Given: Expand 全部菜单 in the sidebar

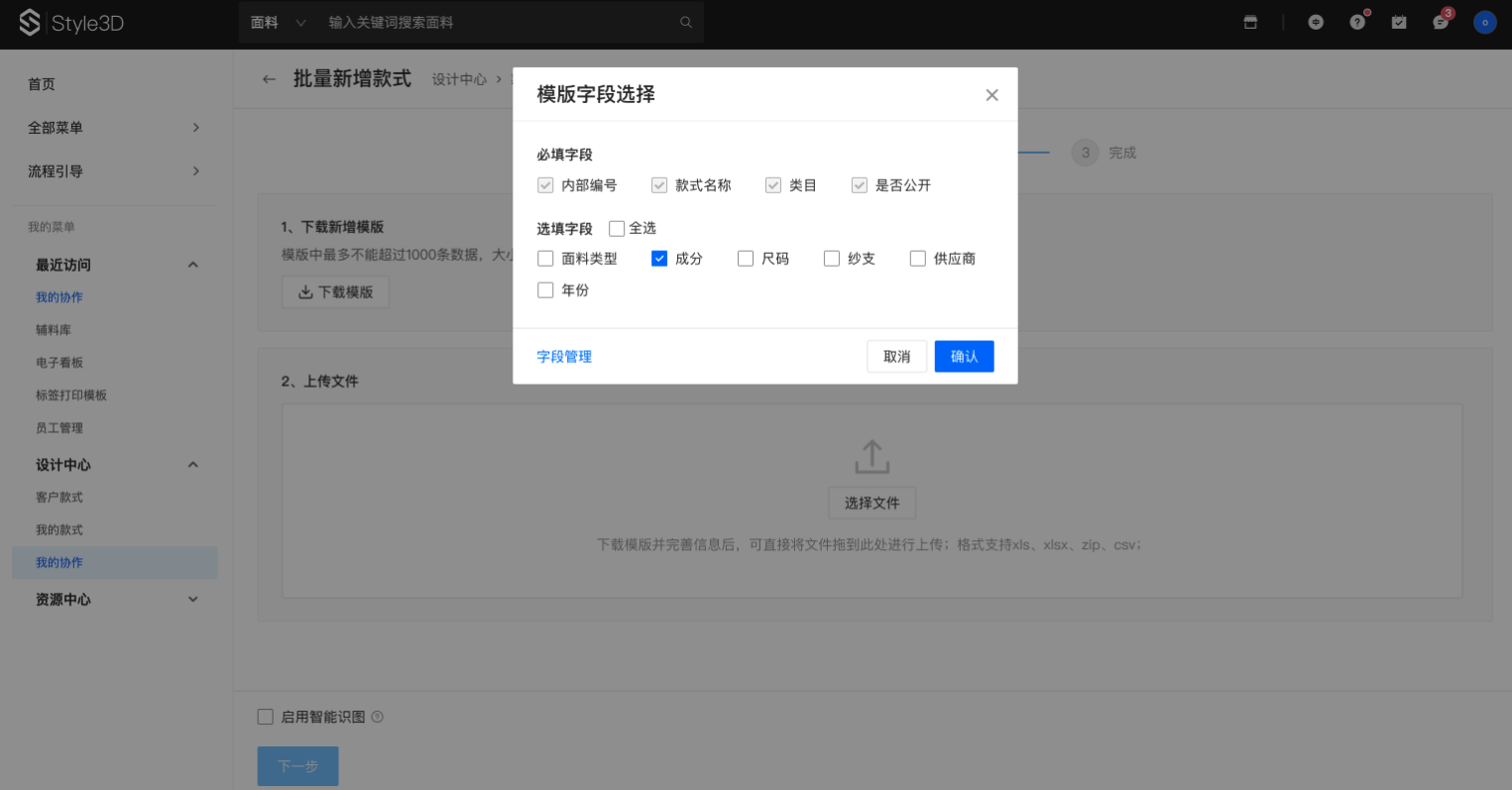Looking at the screenshot, I should coord(115,128).
